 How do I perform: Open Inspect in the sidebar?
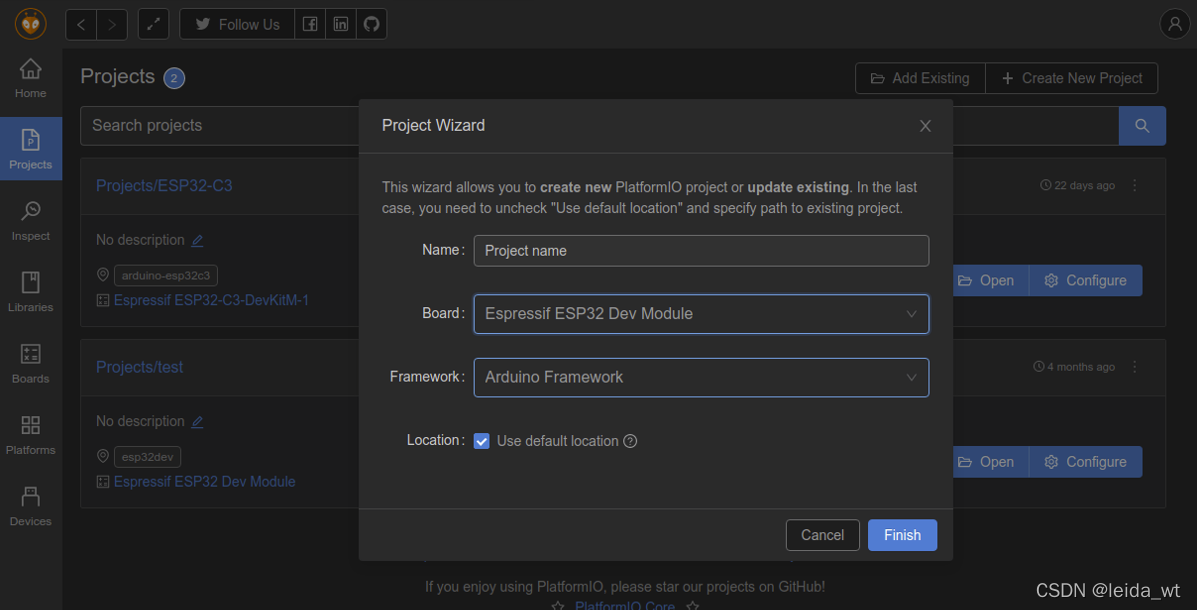31,221
